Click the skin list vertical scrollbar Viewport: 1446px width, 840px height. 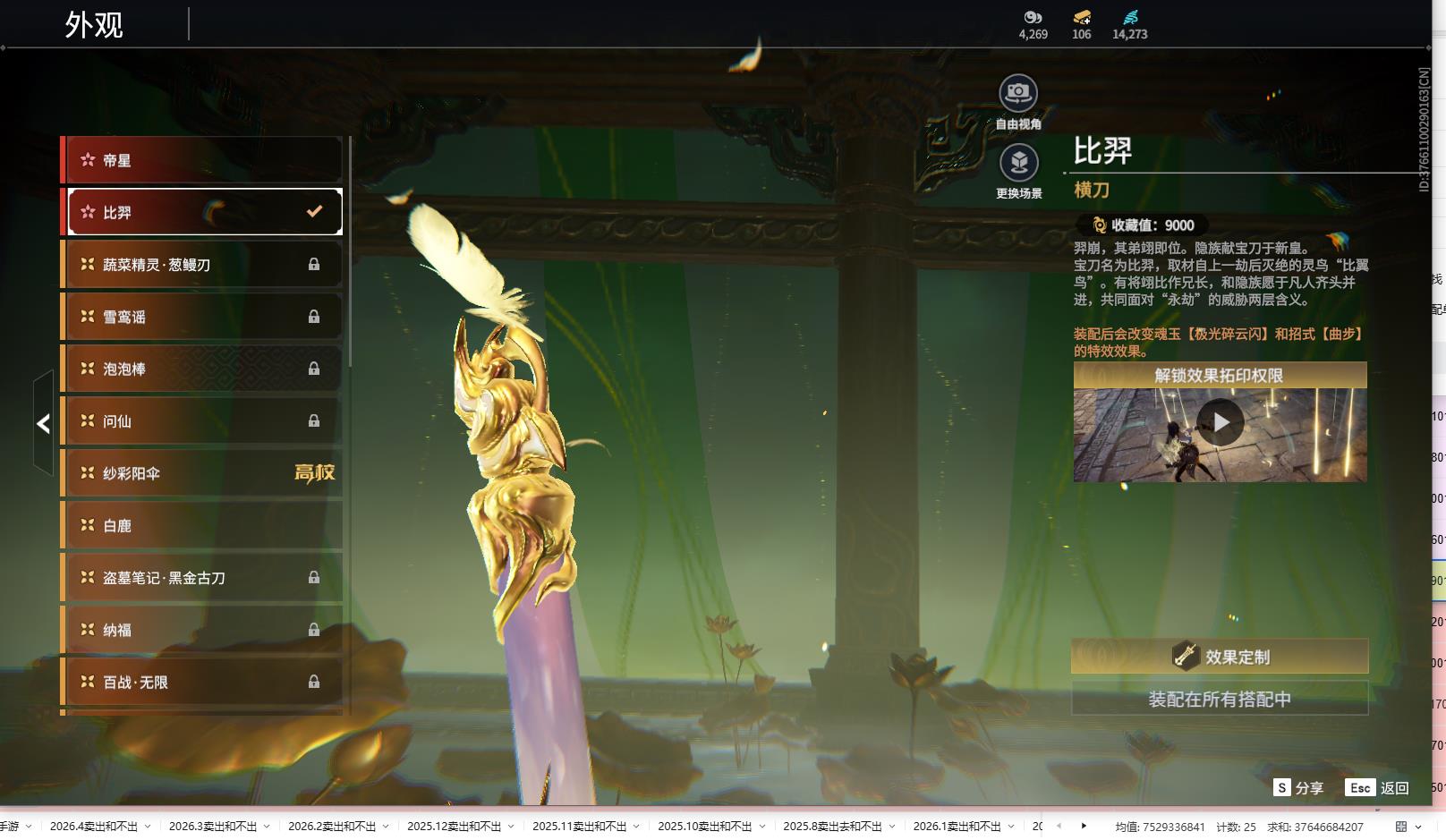[x=350, y=252]
